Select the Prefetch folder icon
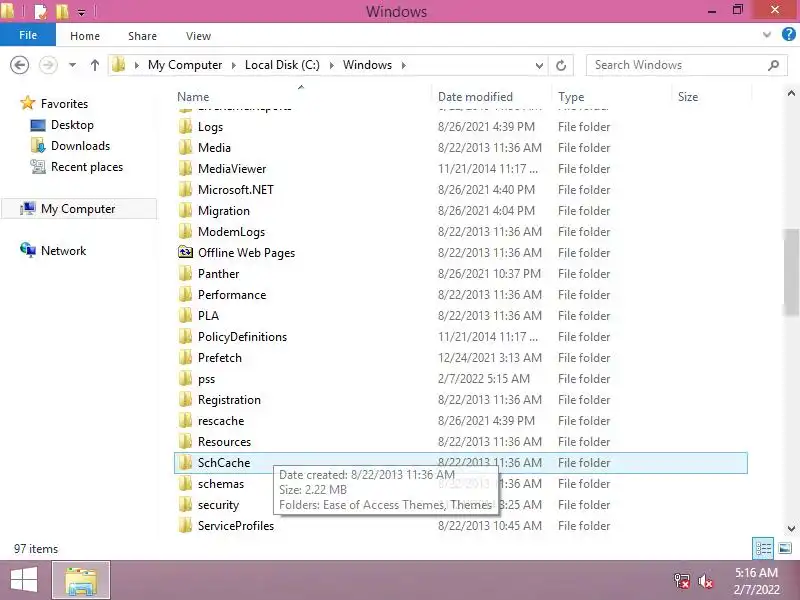This screenshot has width=800, height=600. 185,357
